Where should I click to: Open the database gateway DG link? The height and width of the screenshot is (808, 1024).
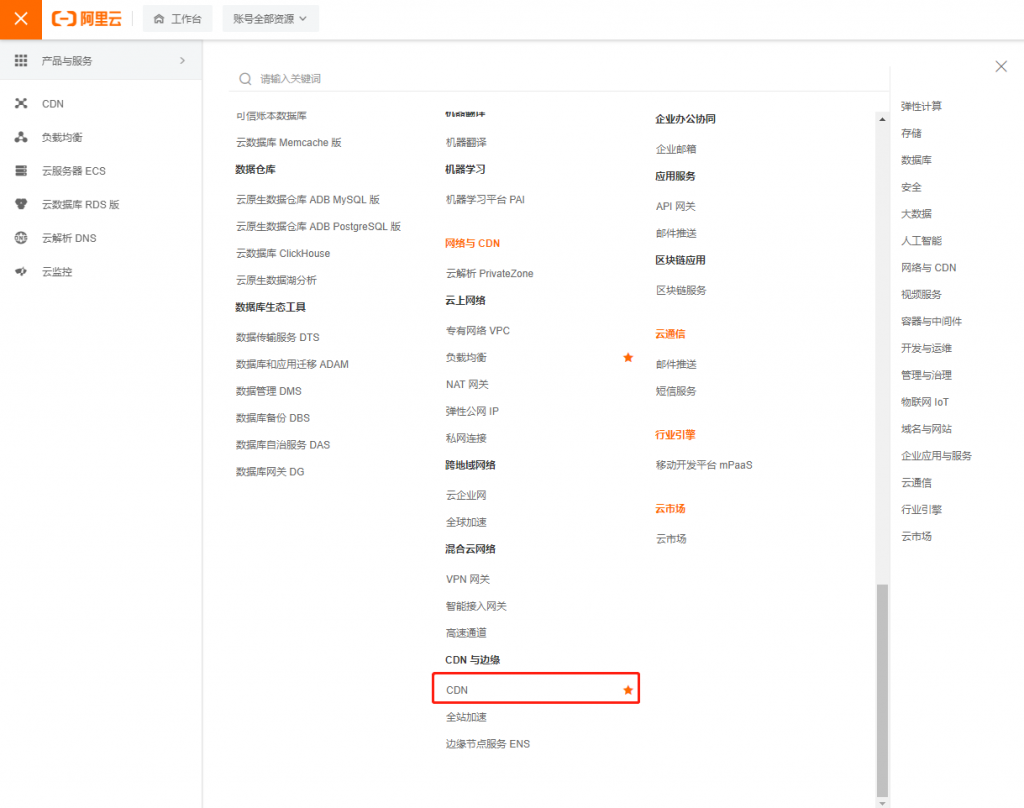pyautogui.click(x=270, y=472)
